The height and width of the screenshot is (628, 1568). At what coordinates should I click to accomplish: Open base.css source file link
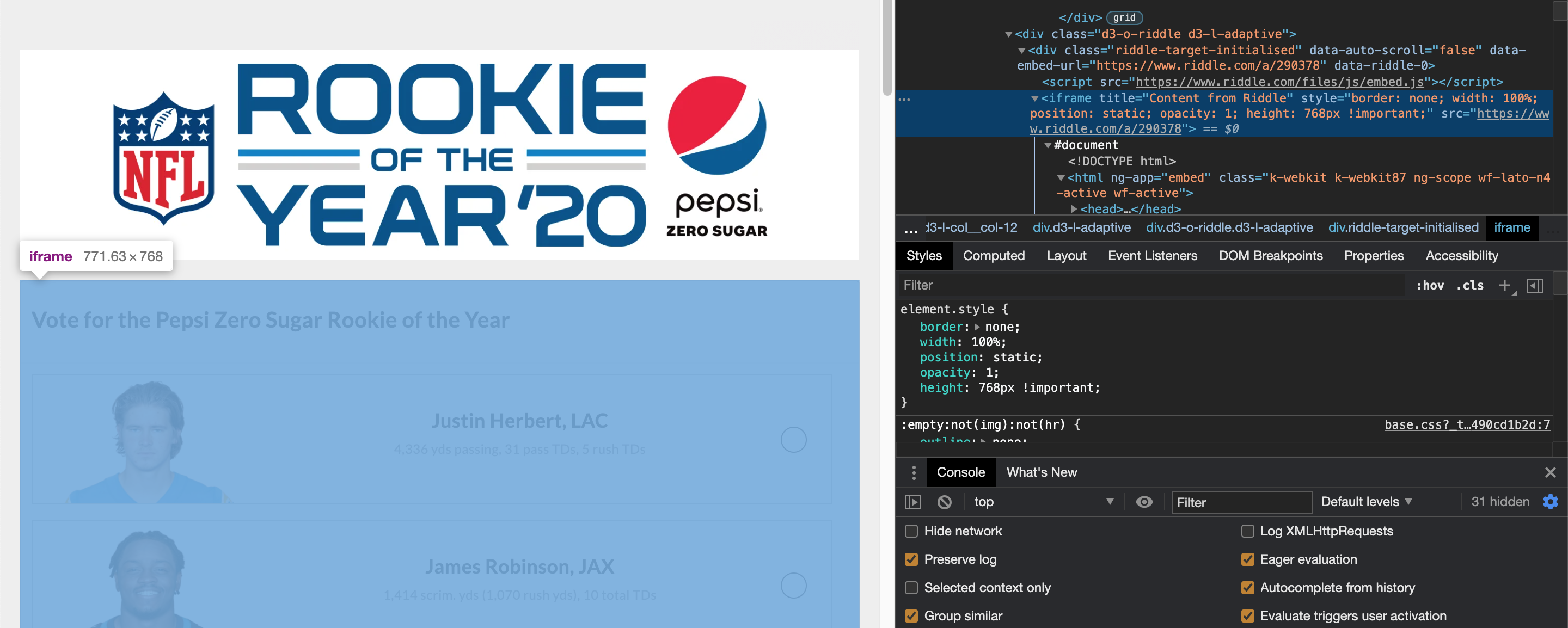(x=1467, y=425)
